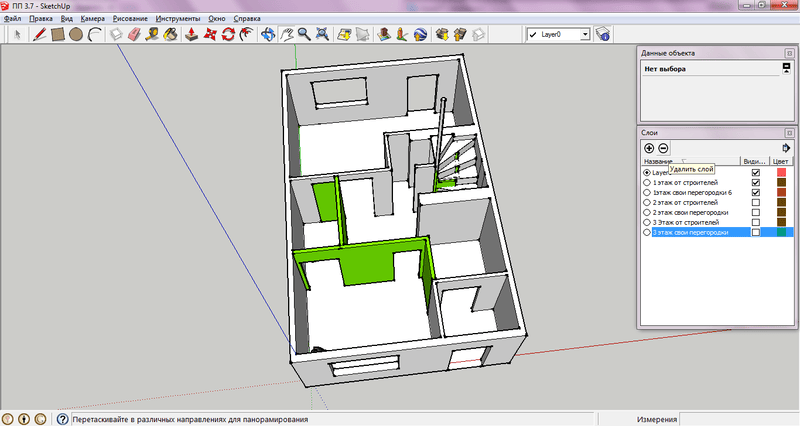Sort layers by Название column header
Image resolution: width=800 pixels, height=426 pixels.
[660, 161]
